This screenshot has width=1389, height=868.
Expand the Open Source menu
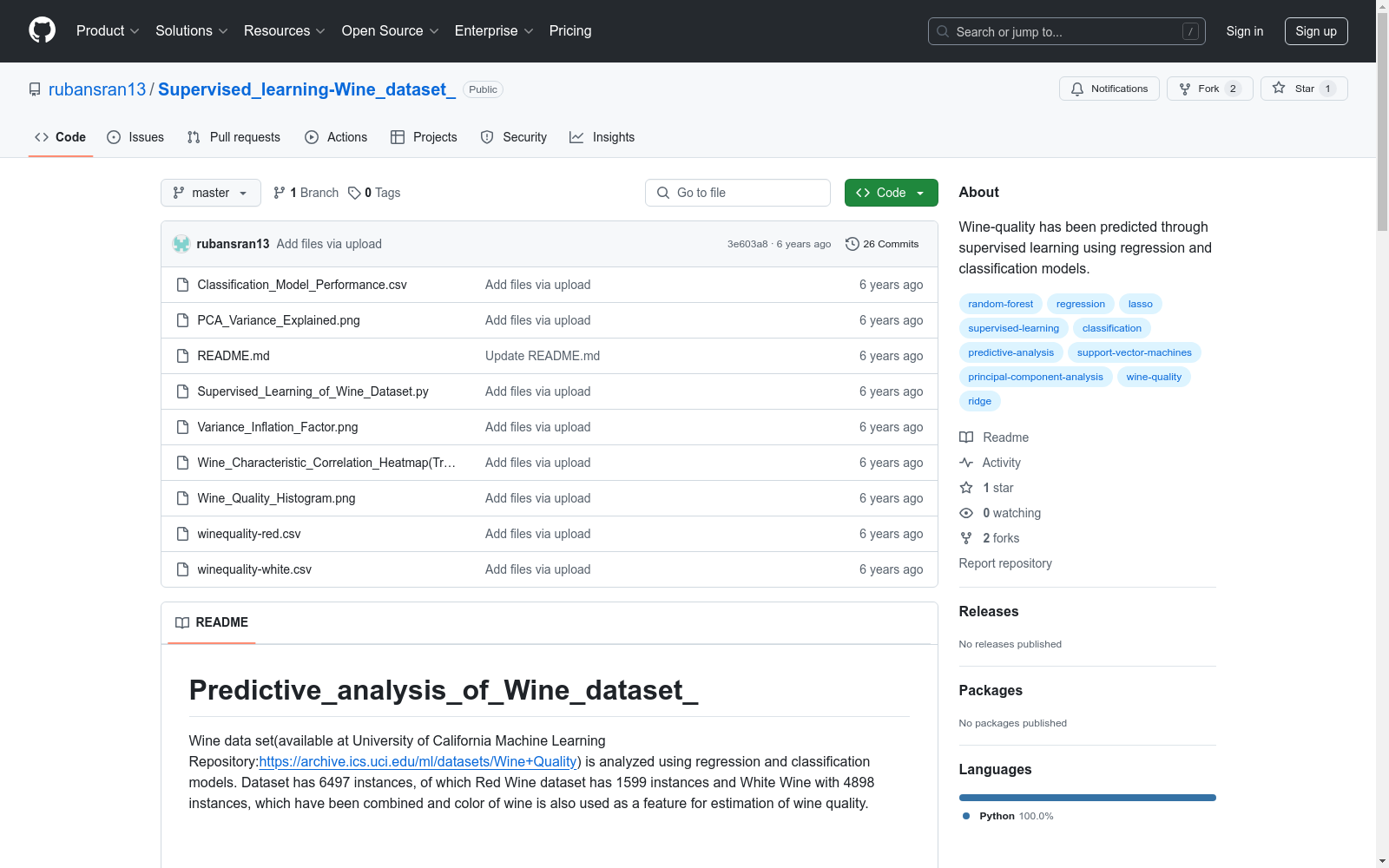coord(391,30)
